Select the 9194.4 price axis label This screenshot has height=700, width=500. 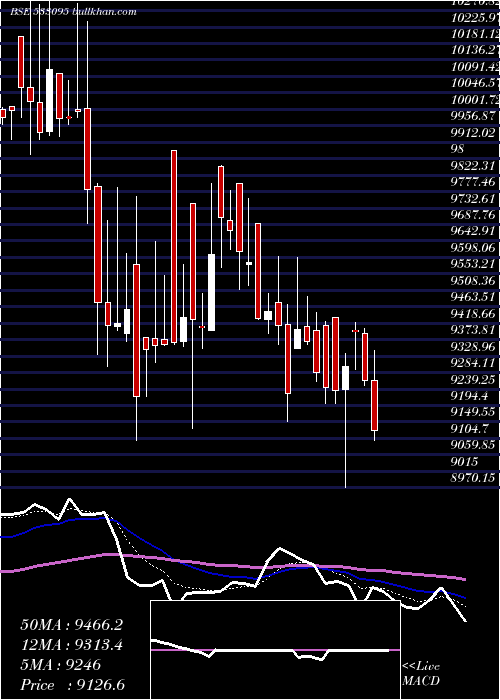point(471,396)
